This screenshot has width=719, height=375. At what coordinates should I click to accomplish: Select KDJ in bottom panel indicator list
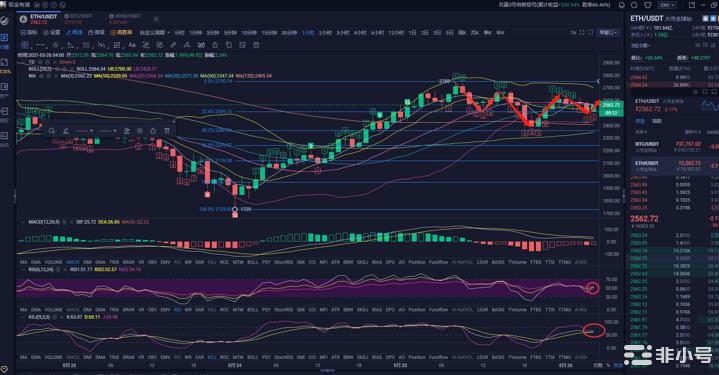click(211, 357)
